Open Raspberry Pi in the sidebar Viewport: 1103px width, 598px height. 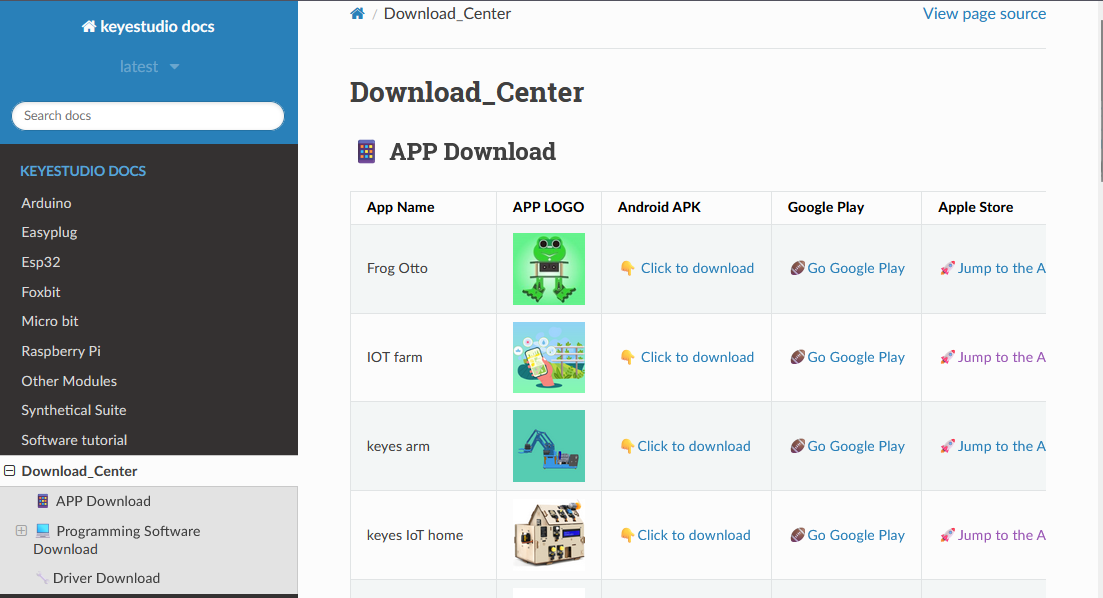[x=61, y=351]
